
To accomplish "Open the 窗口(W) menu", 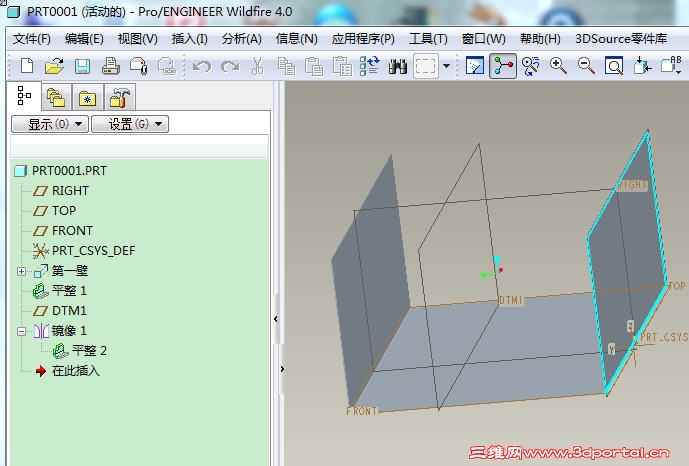I will tap(483, 39).
